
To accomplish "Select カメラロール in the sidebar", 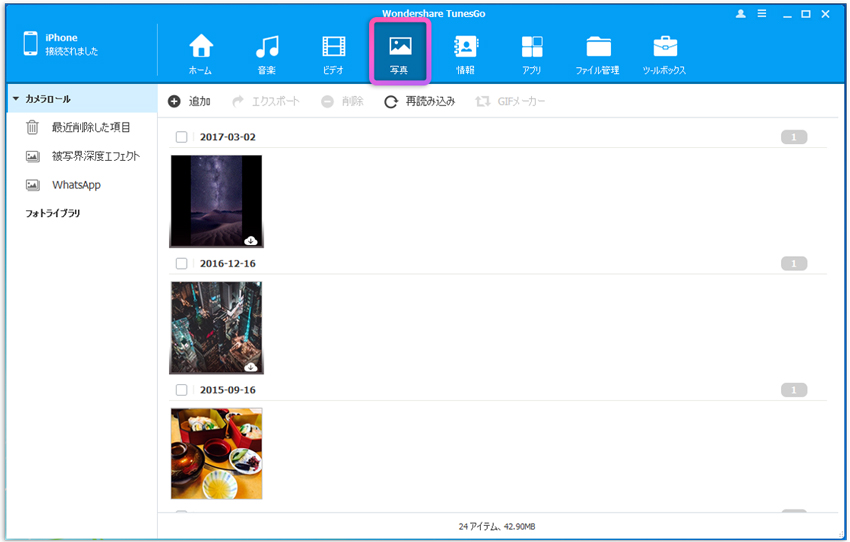I will pos(82,99).
